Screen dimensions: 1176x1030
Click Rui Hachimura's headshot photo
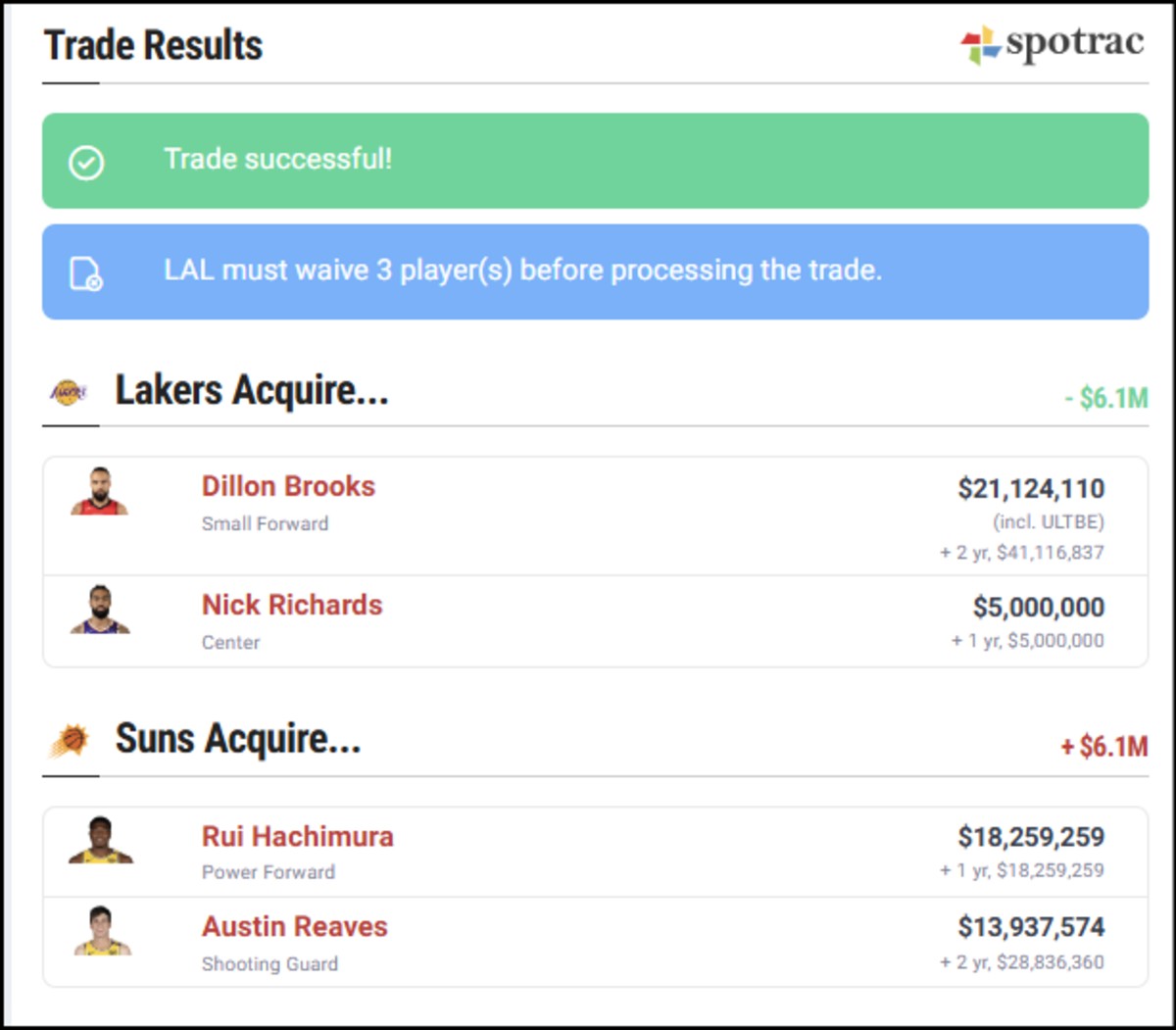[100, 841]
